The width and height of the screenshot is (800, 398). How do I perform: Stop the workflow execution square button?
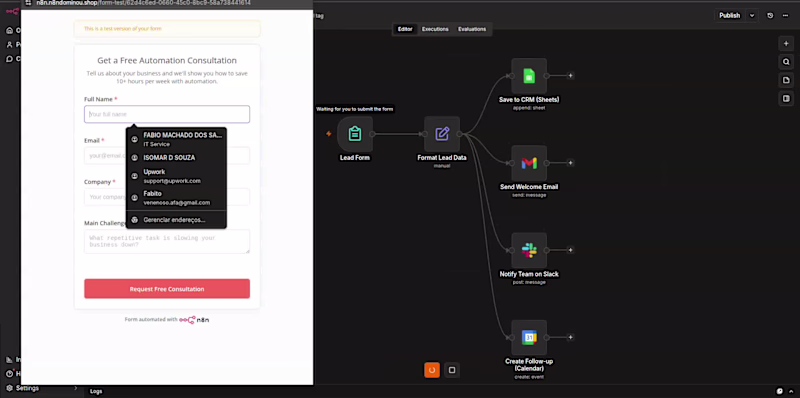pyautogui.click(x=452, y=370)
